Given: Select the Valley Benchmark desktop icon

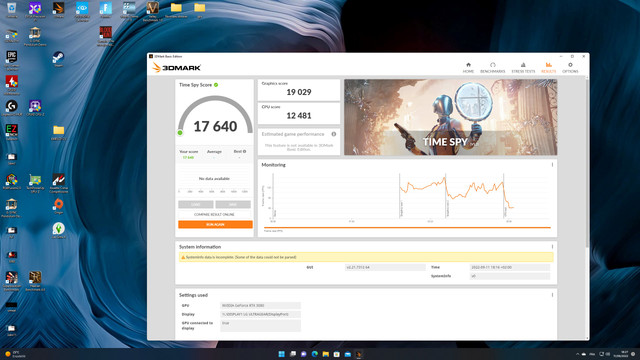Looking at the screenshot, I should coord(152,11).
